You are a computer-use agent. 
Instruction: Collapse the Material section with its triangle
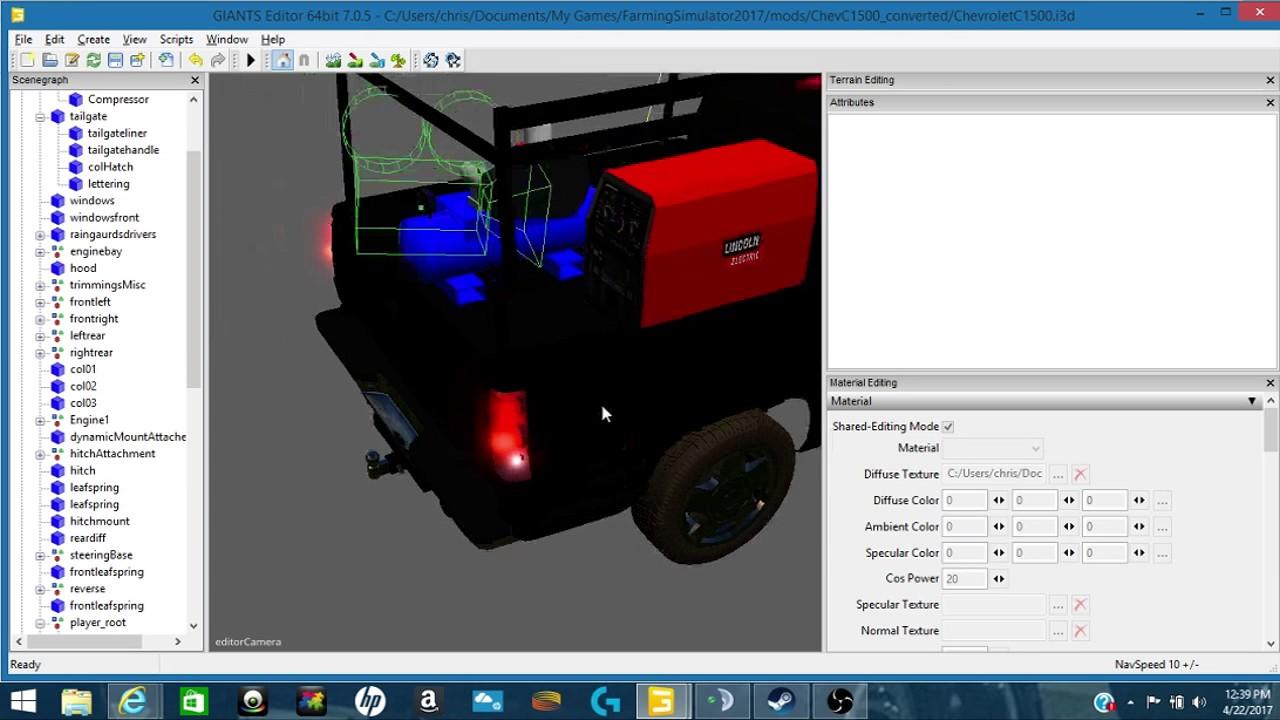(1251, 401)
